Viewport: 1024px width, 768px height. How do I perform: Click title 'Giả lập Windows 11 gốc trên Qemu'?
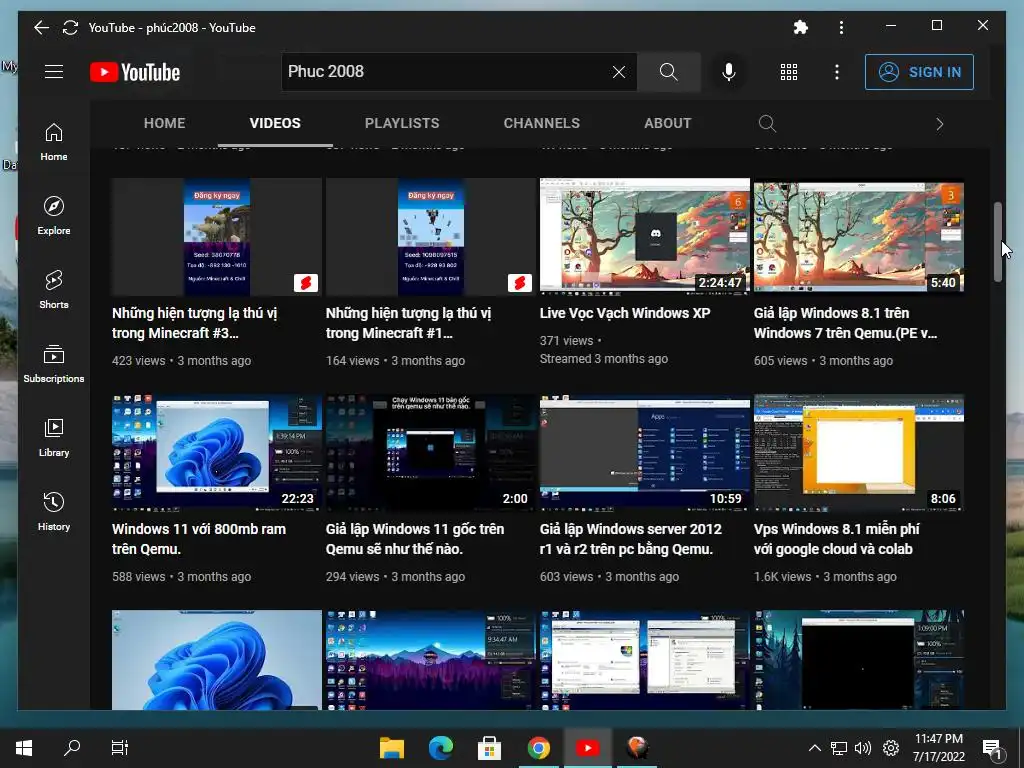(x=415, y=539)
